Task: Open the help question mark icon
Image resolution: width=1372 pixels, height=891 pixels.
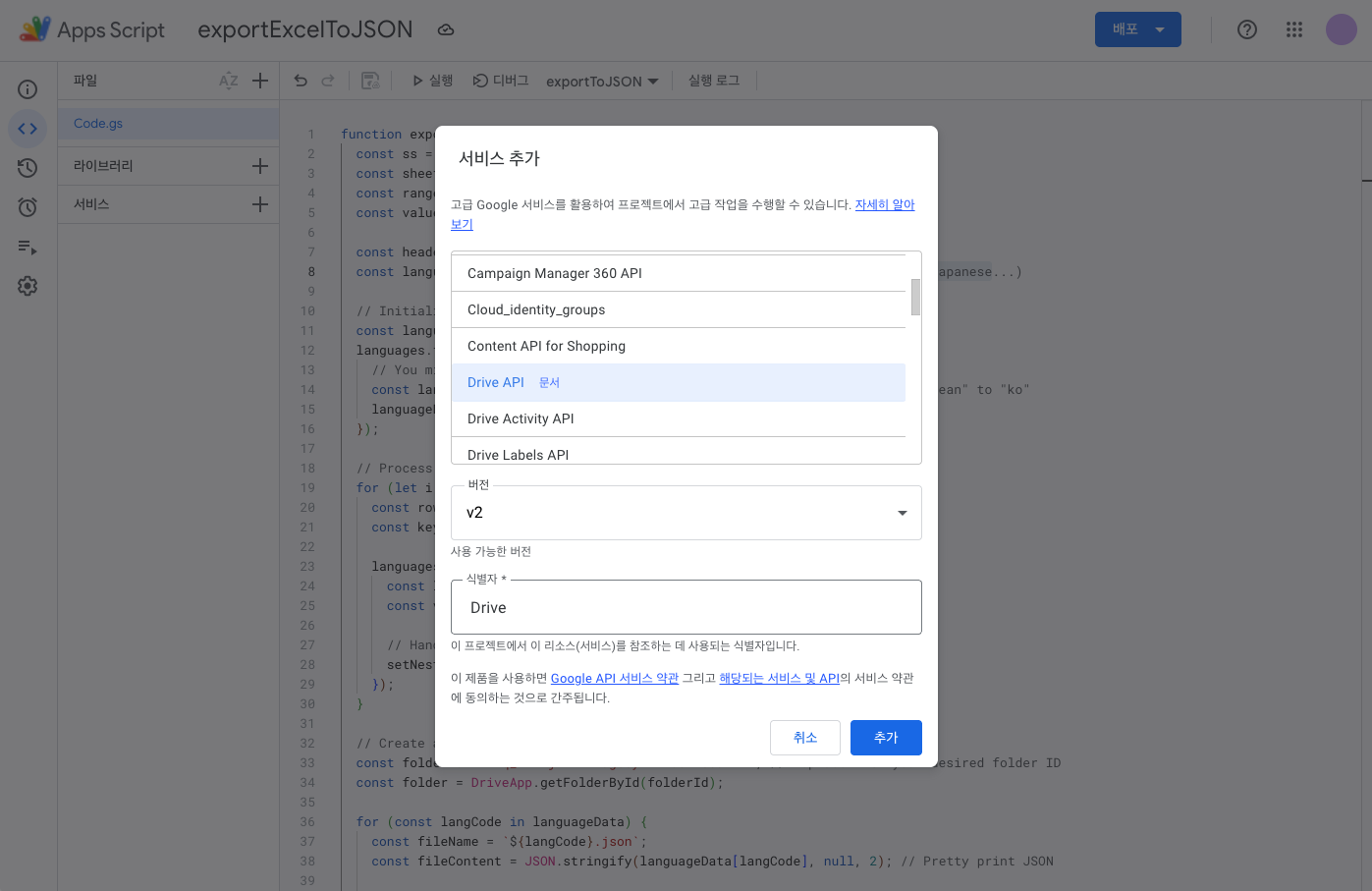Action: 1247,29
